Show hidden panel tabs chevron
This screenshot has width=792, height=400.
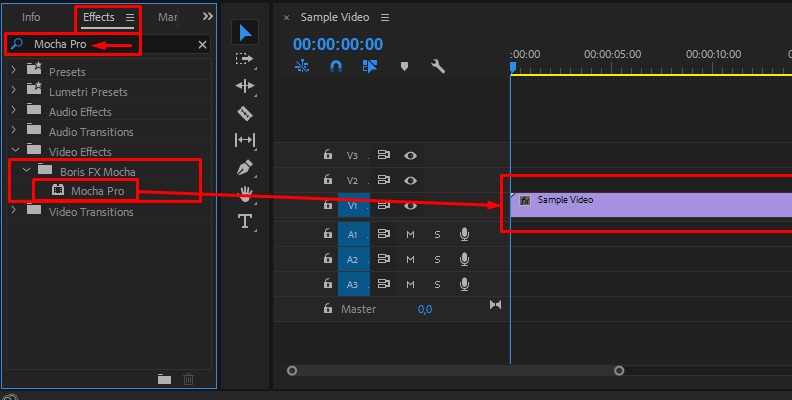click(x=208, y=17)
